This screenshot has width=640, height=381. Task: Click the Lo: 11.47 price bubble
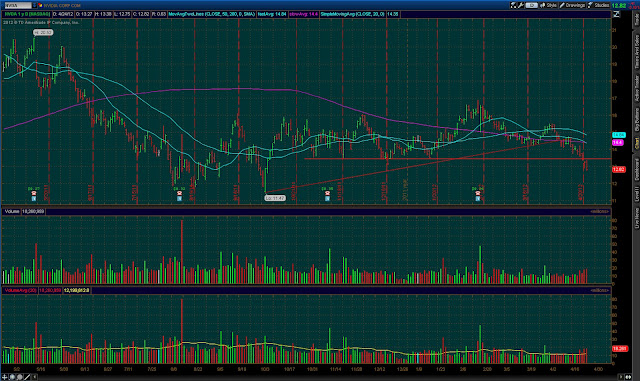coord(275,198)
